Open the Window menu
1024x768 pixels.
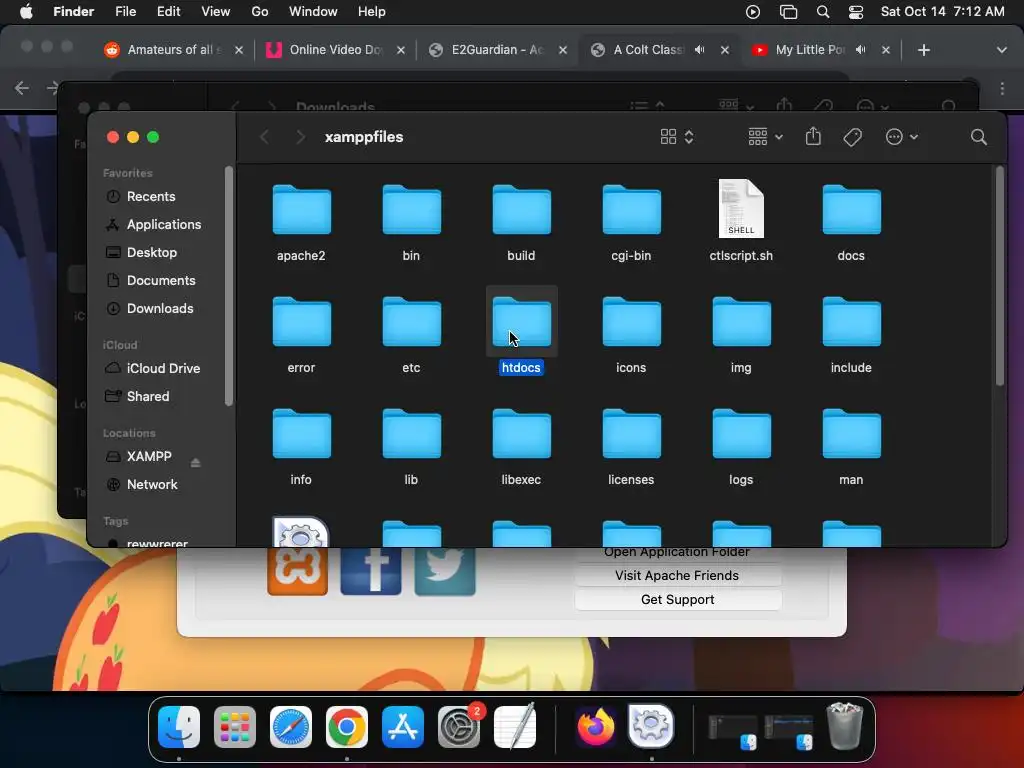pyautogui.click(x=313, y=12)
